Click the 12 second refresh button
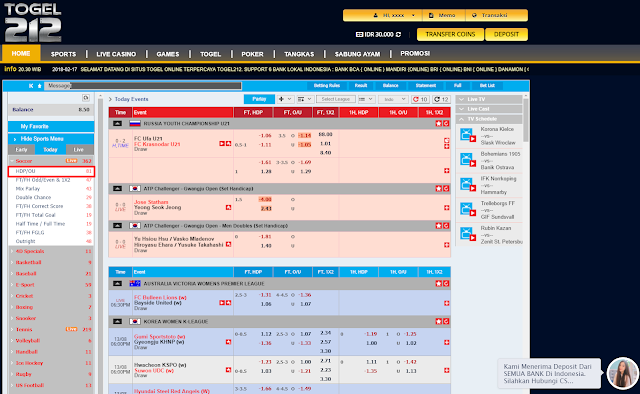Viewport: 640px width, 394px height. (x=441, y=99)
